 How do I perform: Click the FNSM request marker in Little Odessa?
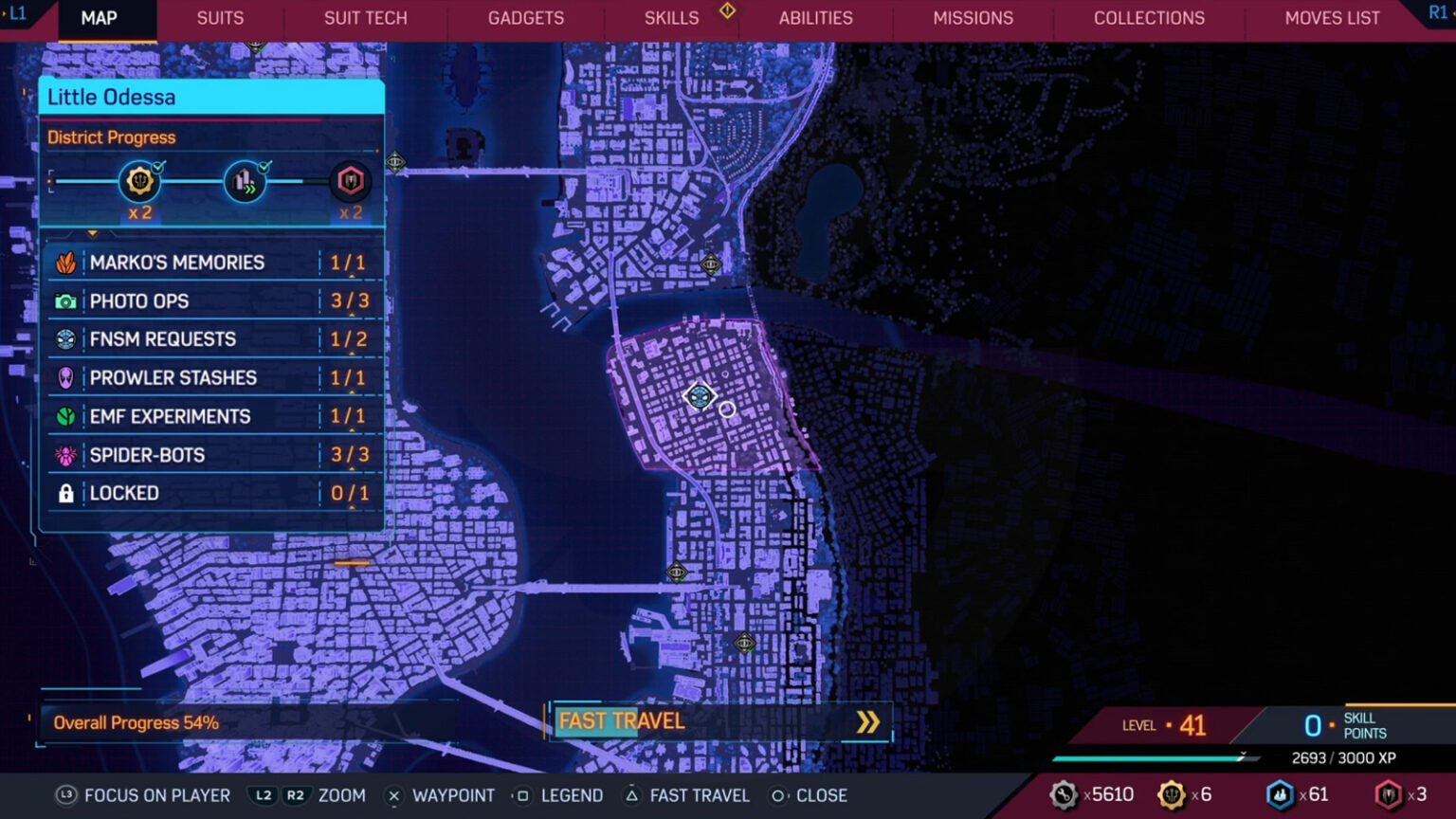click(700, 396)
